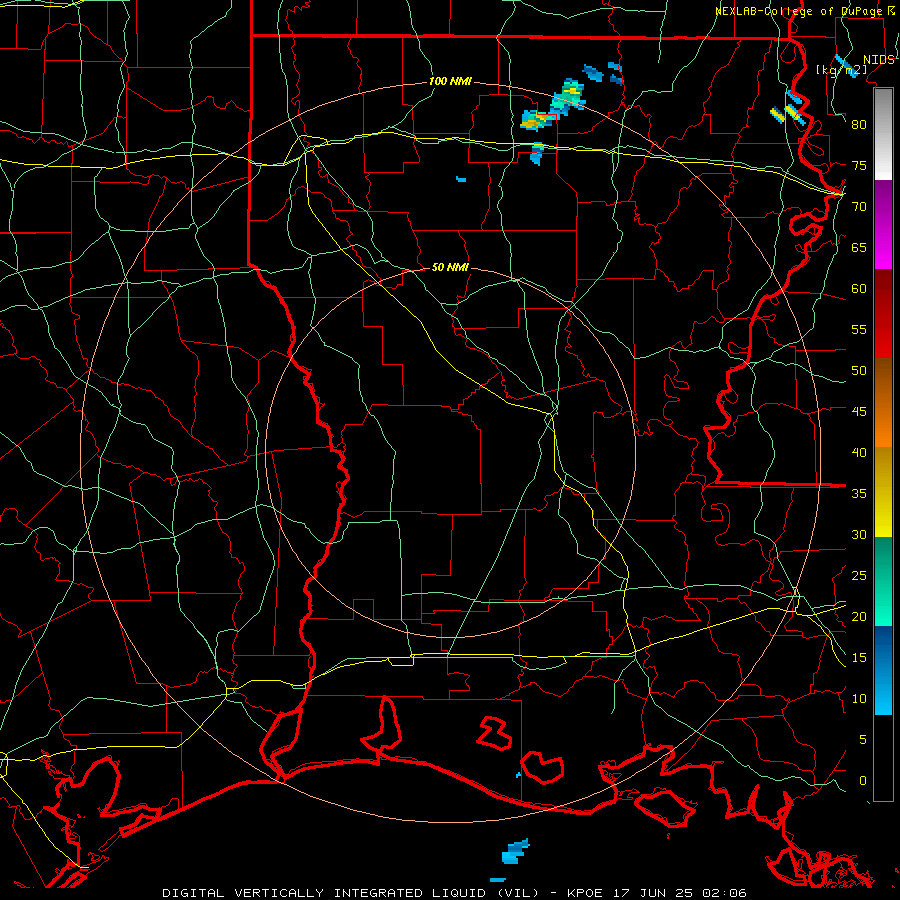
Task: Select the magenta-purple segment of the VIL legend
Action: coord(883,225)
